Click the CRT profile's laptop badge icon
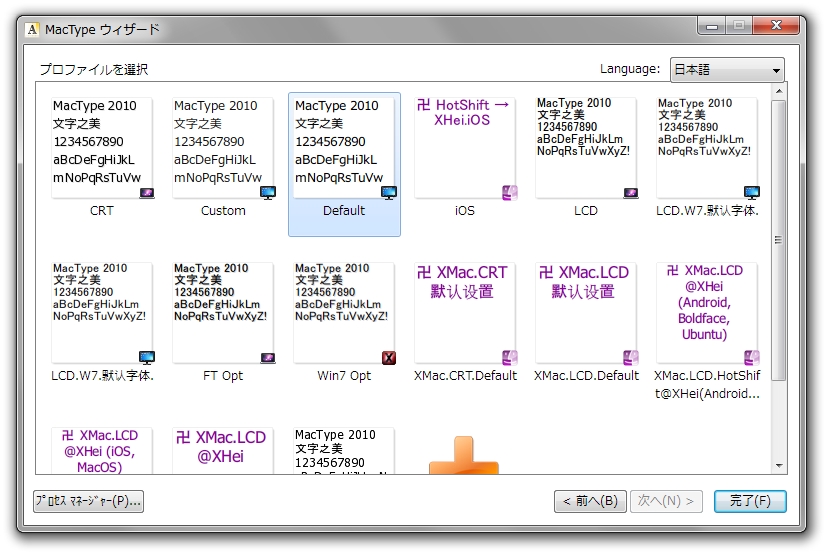Image resolution: width=827 pixels, height=553 pixels. [147, 193]
